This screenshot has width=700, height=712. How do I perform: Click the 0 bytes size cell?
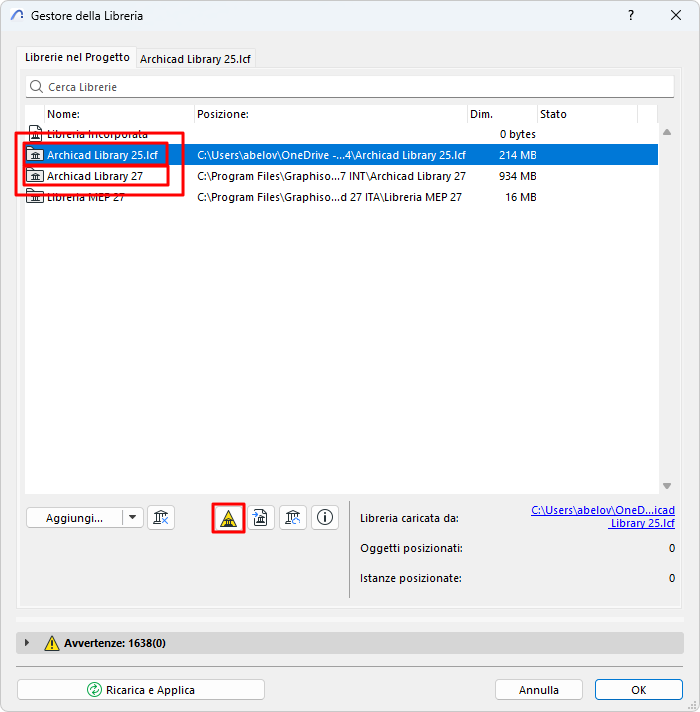518,134
